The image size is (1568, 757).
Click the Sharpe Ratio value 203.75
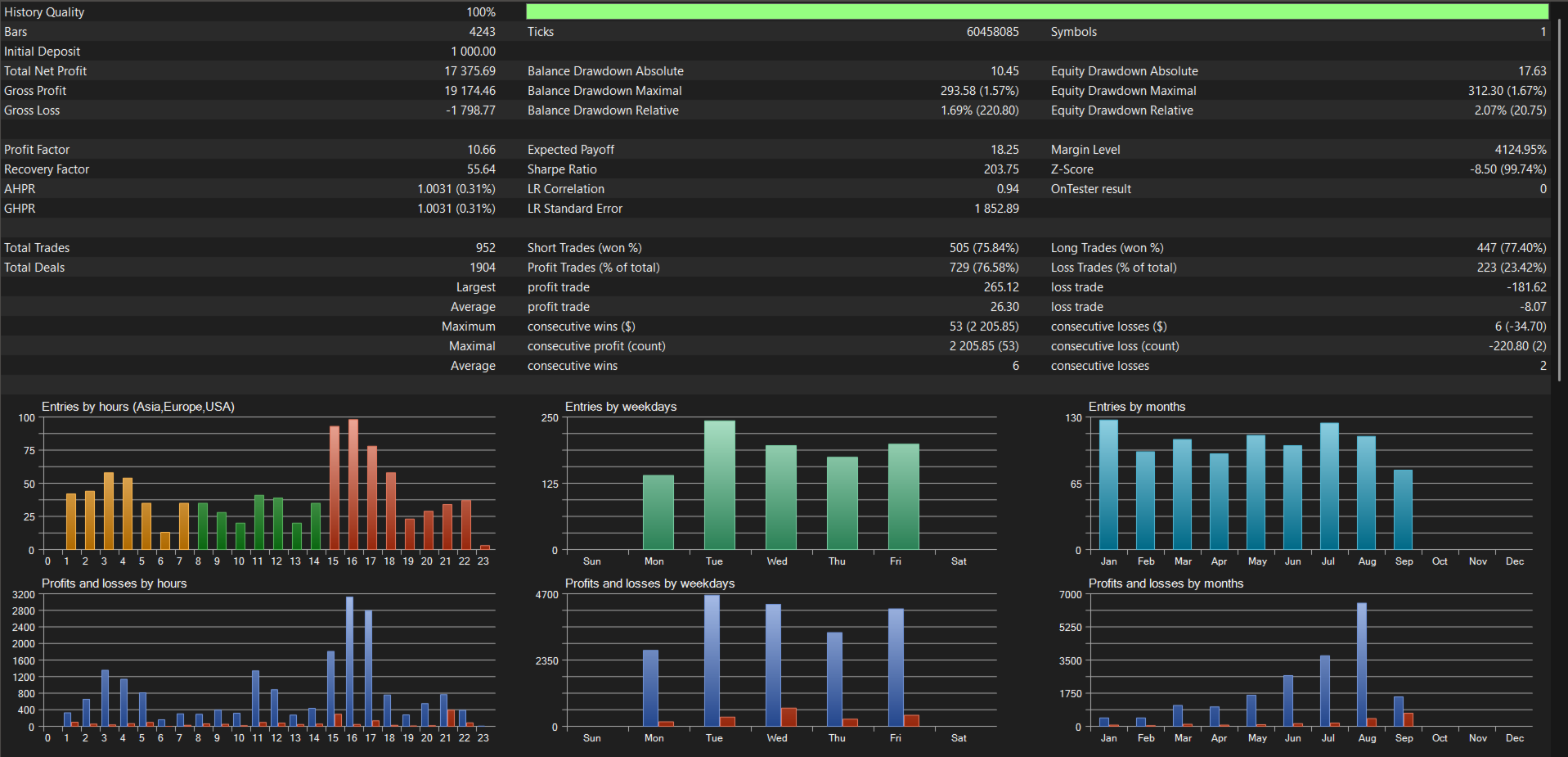click(x=1001, y=169)
